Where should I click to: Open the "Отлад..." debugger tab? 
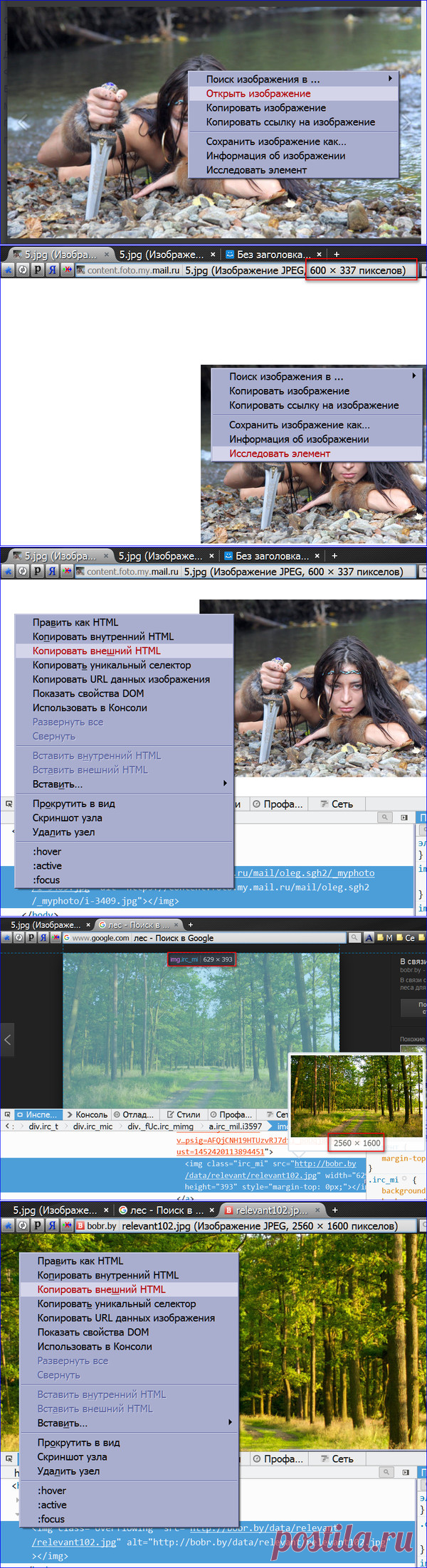134,1114
